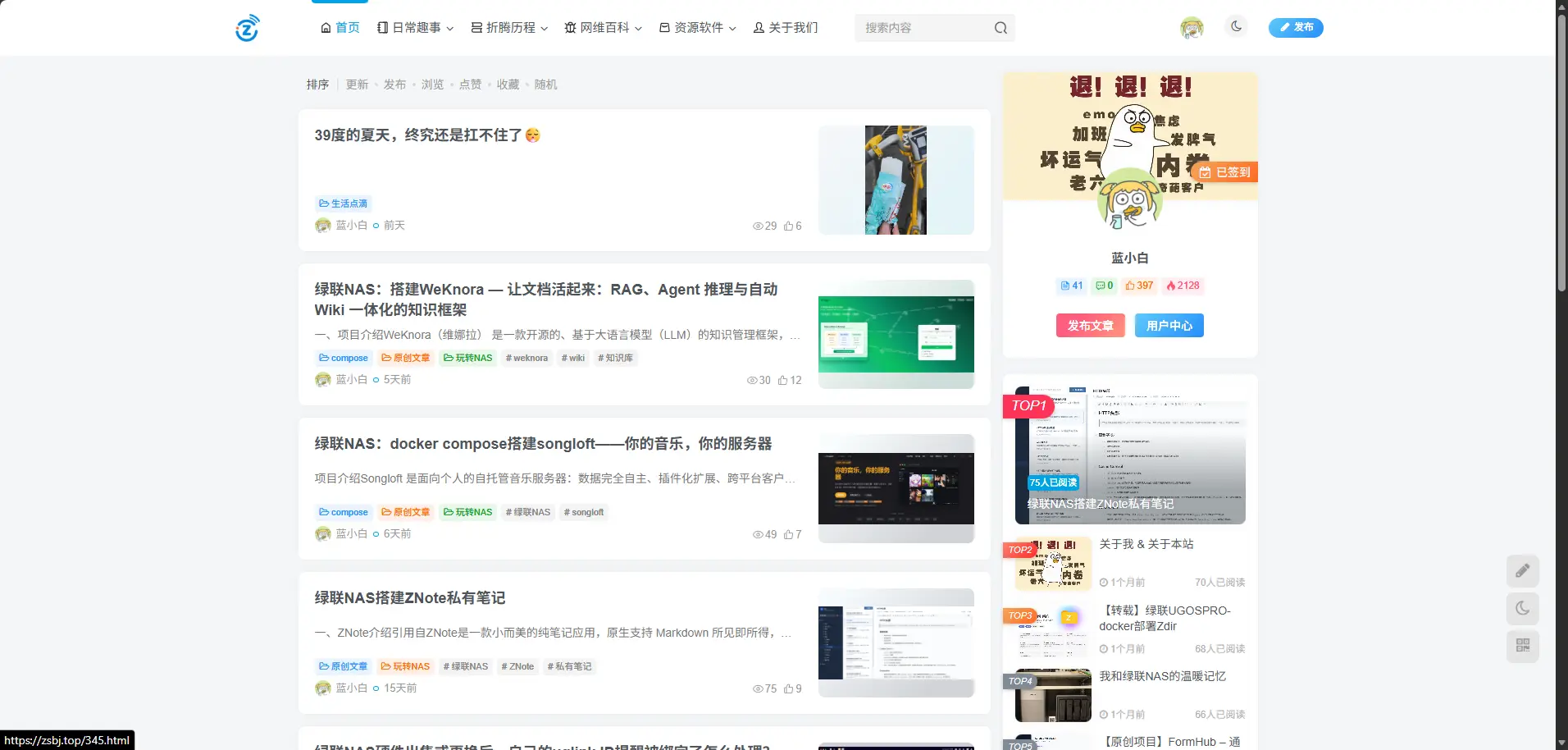
Task: Open TOP1 ZNote featured card
Action: (x=1130, y=455)
